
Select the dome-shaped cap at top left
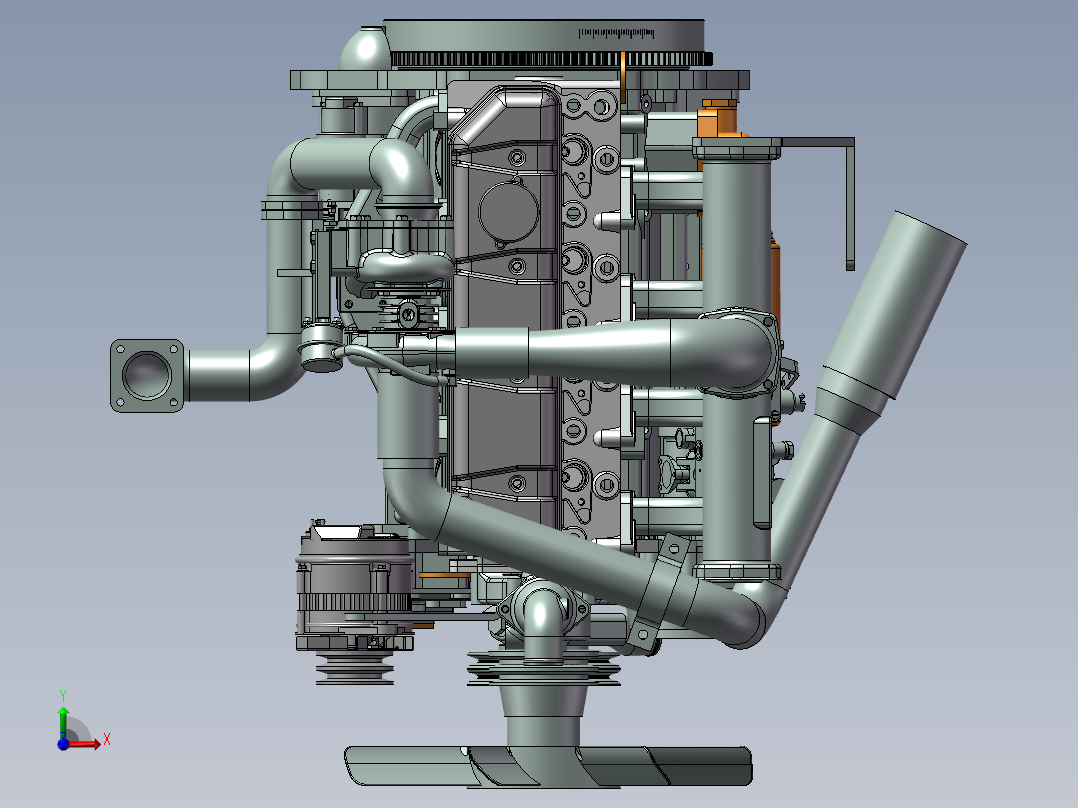click(x=364, y=48)
